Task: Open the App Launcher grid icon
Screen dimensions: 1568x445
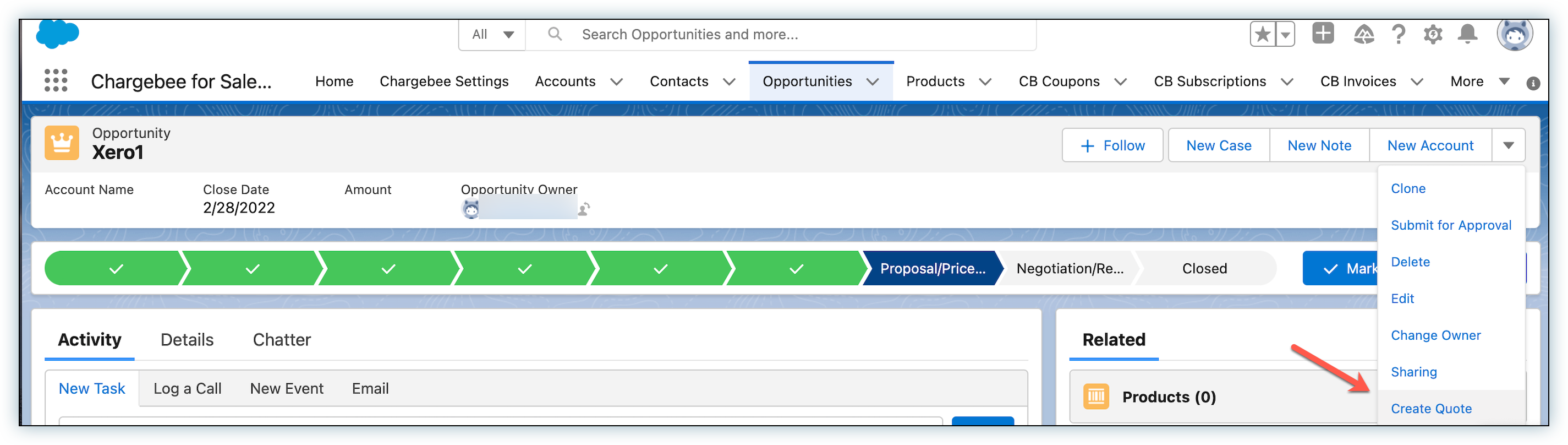Action: pos(56,80)
